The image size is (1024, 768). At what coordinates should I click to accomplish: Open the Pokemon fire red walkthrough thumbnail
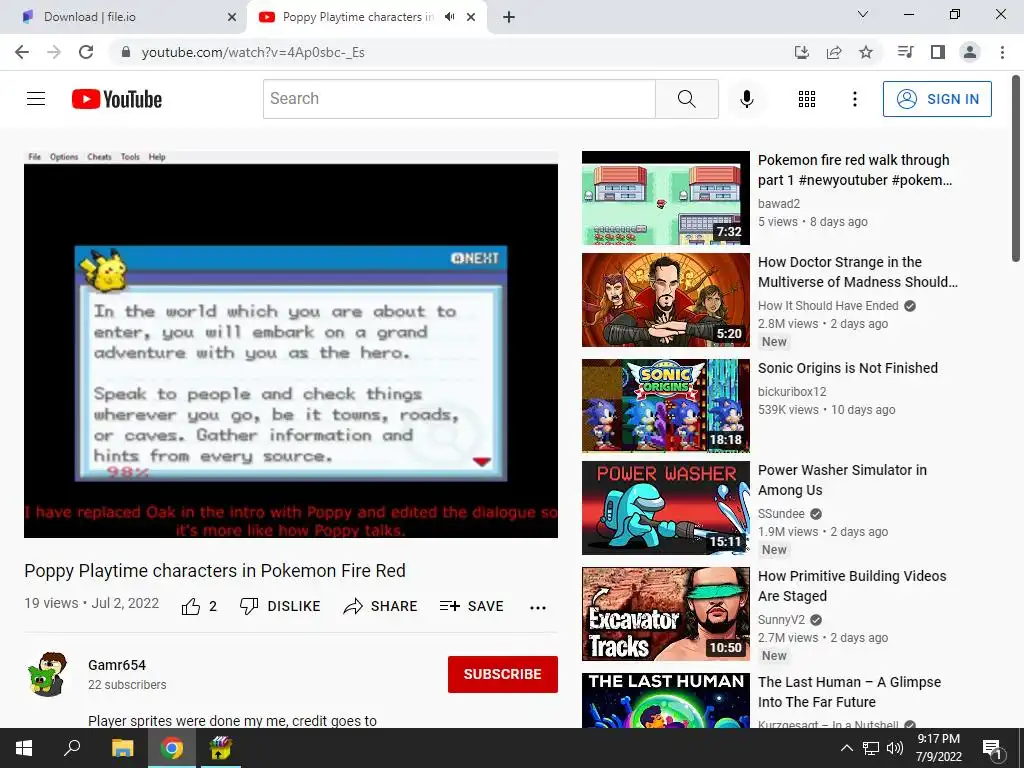tap(665, 198)
